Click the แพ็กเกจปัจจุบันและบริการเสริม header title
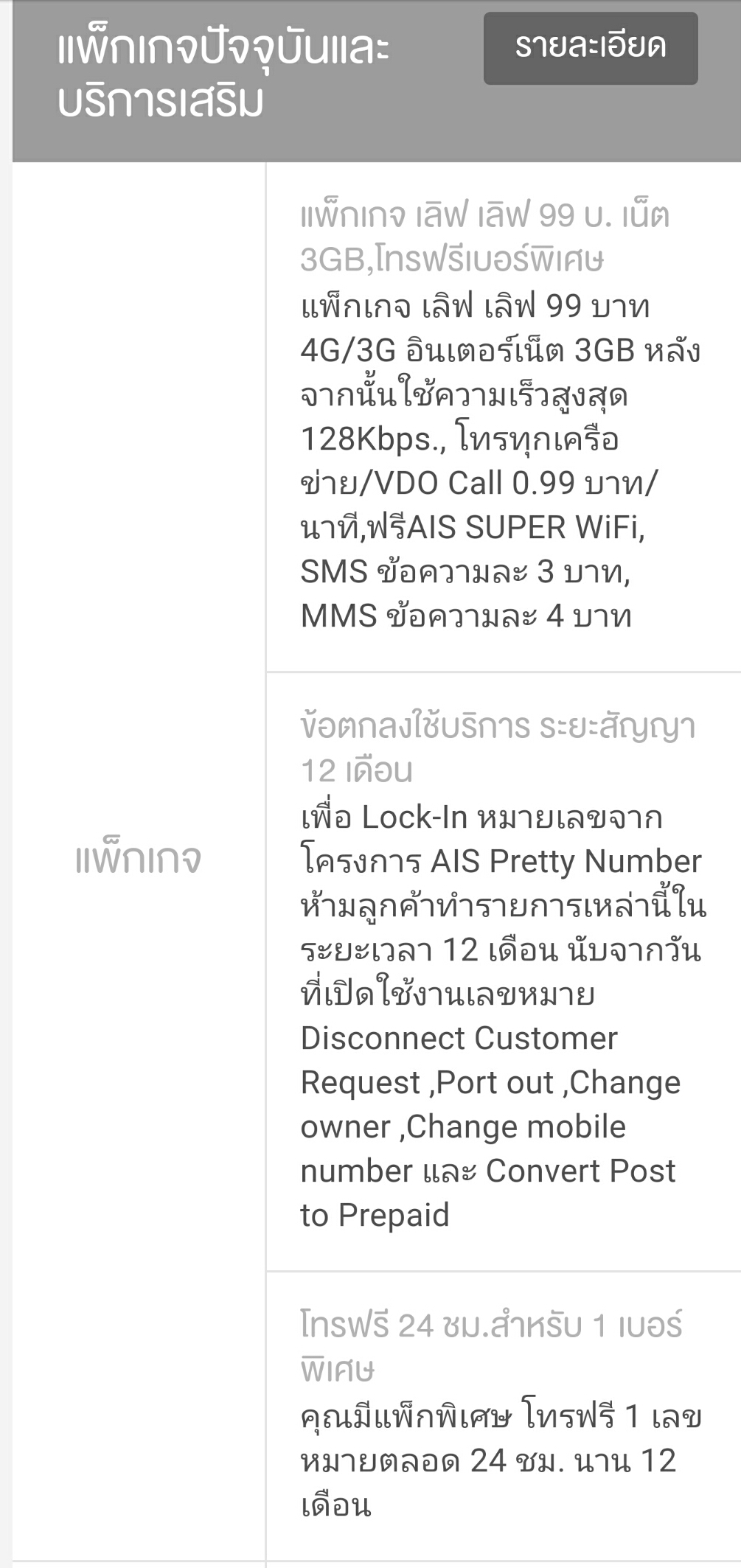The height and width of the screenshot is (1568, 741). [223, 74]
